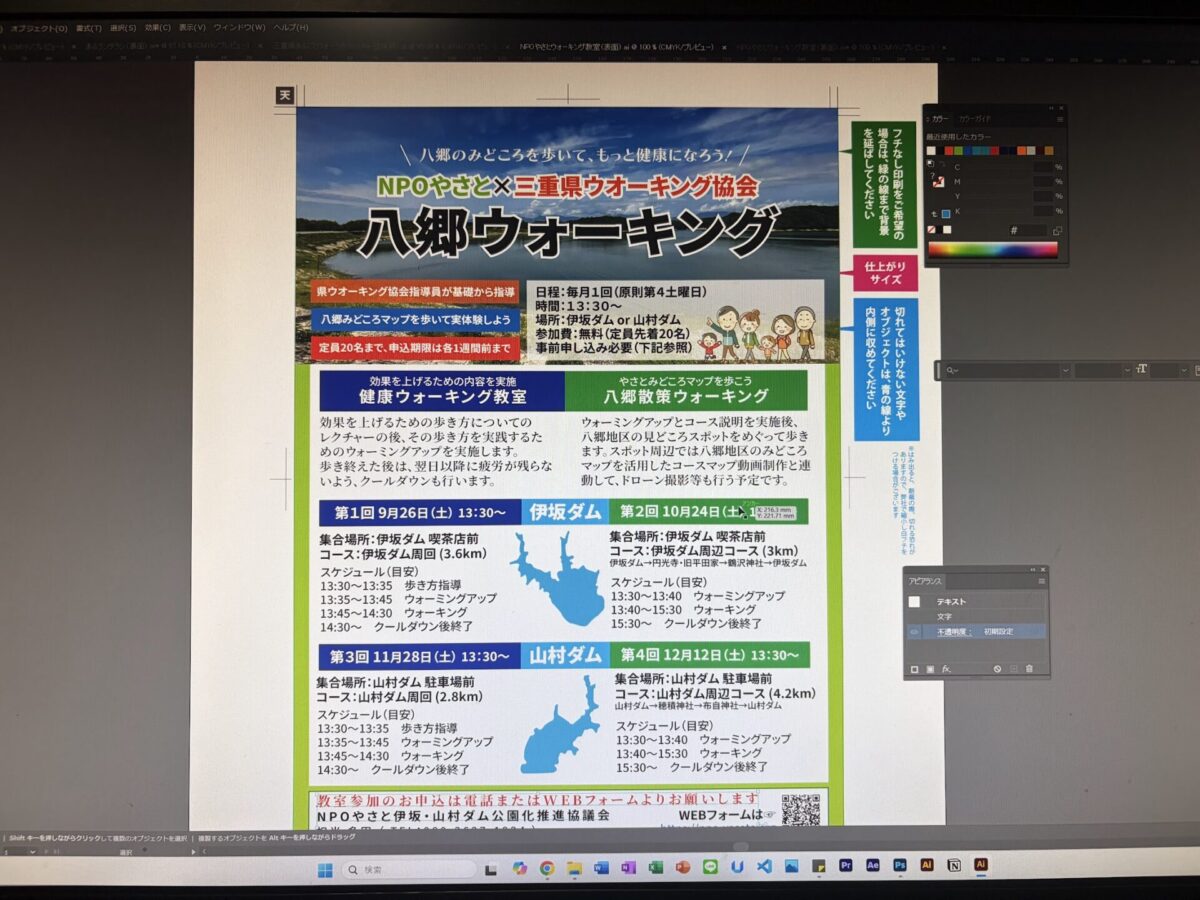Click the taskbar search box
The image size is (1200, 900).
tap(408, 870)
